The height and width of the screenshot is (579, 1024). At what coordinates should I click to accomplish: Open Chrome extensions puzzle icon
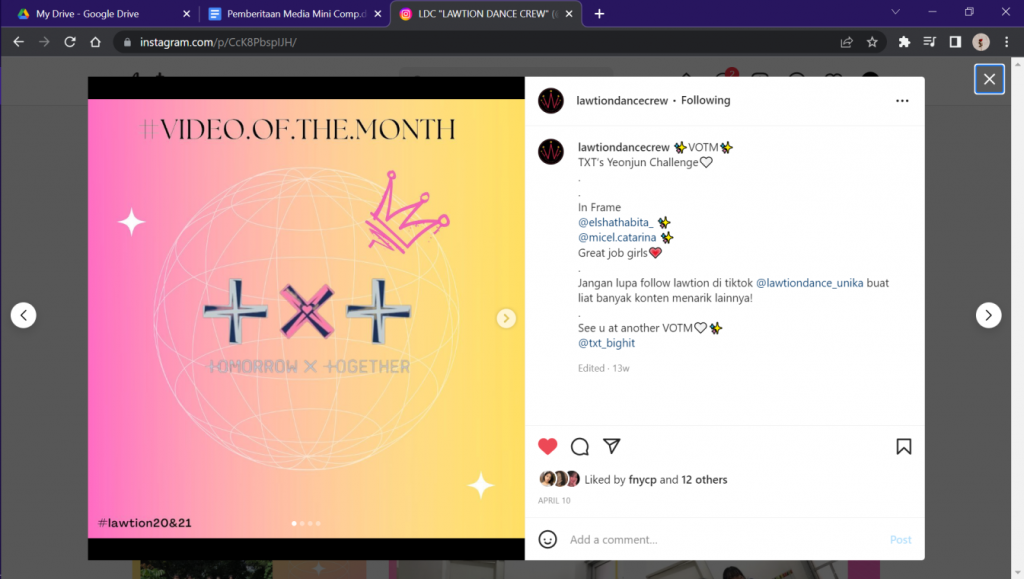pyautogui.click(x=904, y=42)
